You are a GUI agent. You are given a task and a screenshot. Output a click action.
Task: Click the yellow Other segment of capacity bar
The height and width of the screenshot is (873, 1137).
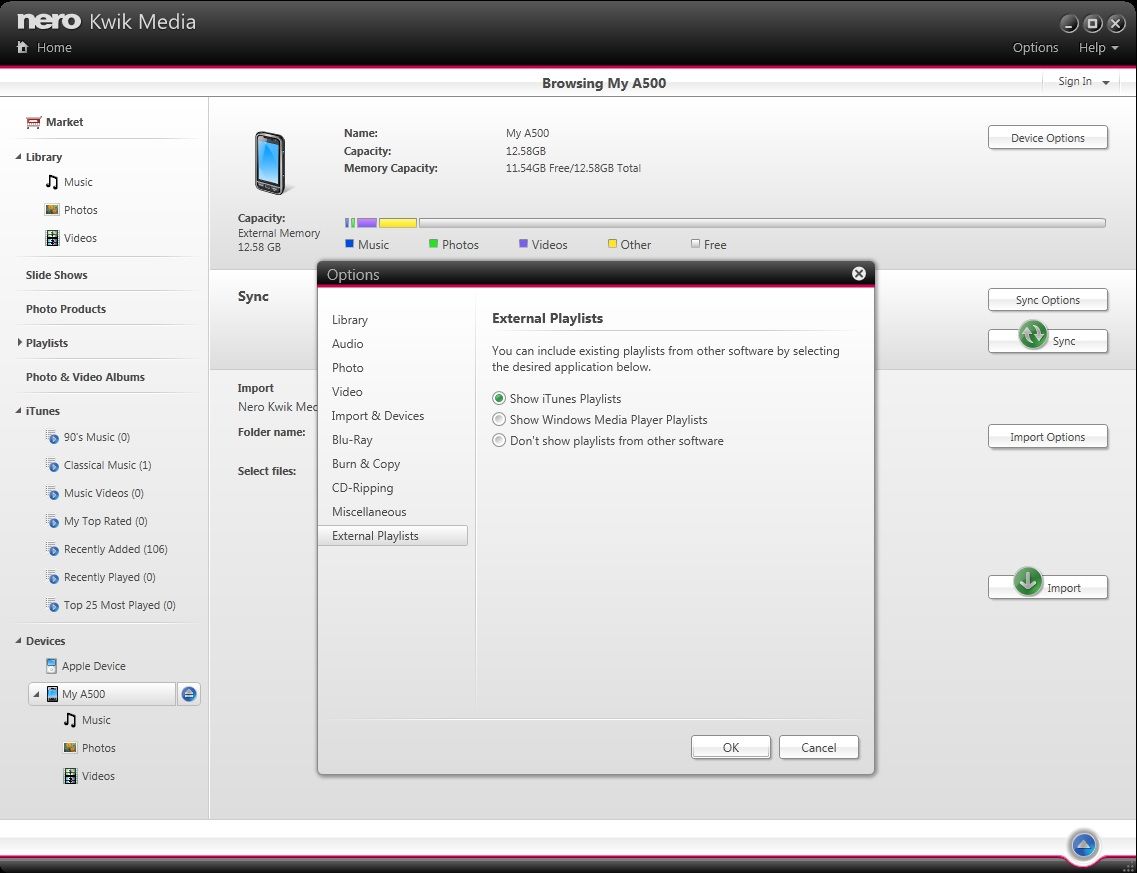click(x=397, y=223)
